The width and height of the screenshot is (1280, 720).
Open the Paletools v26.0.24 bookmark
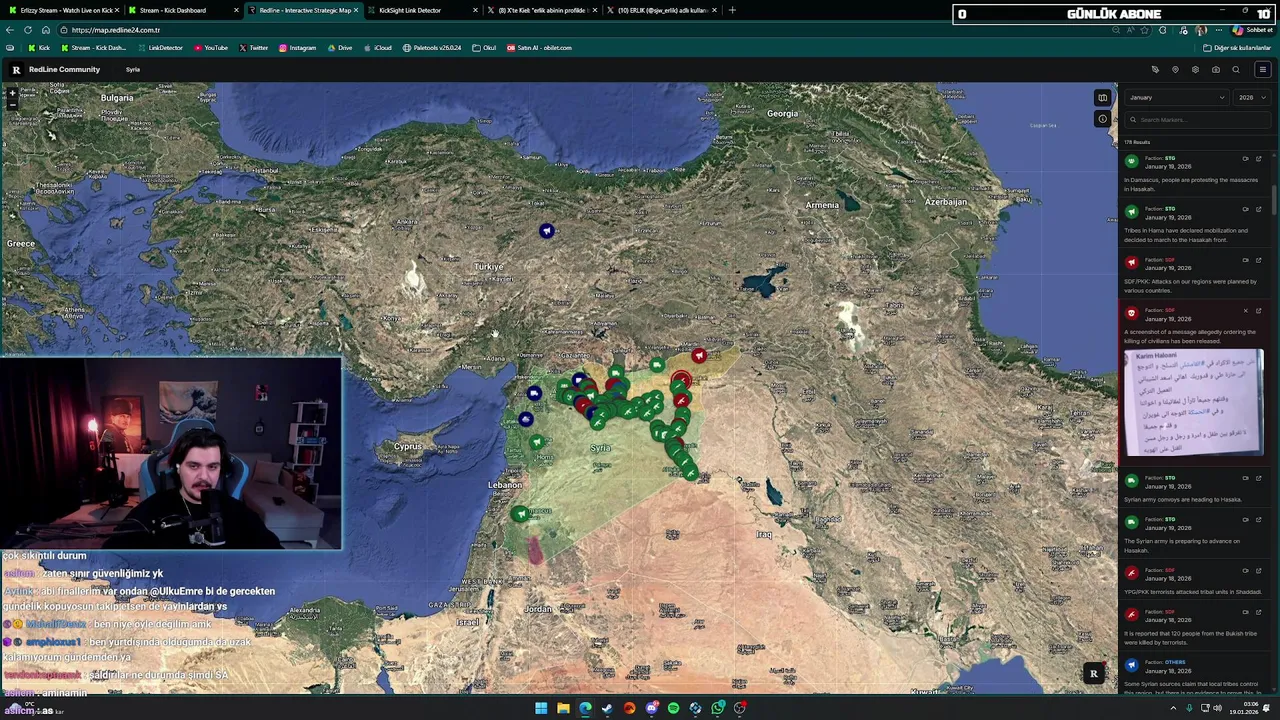coord(432,48)
